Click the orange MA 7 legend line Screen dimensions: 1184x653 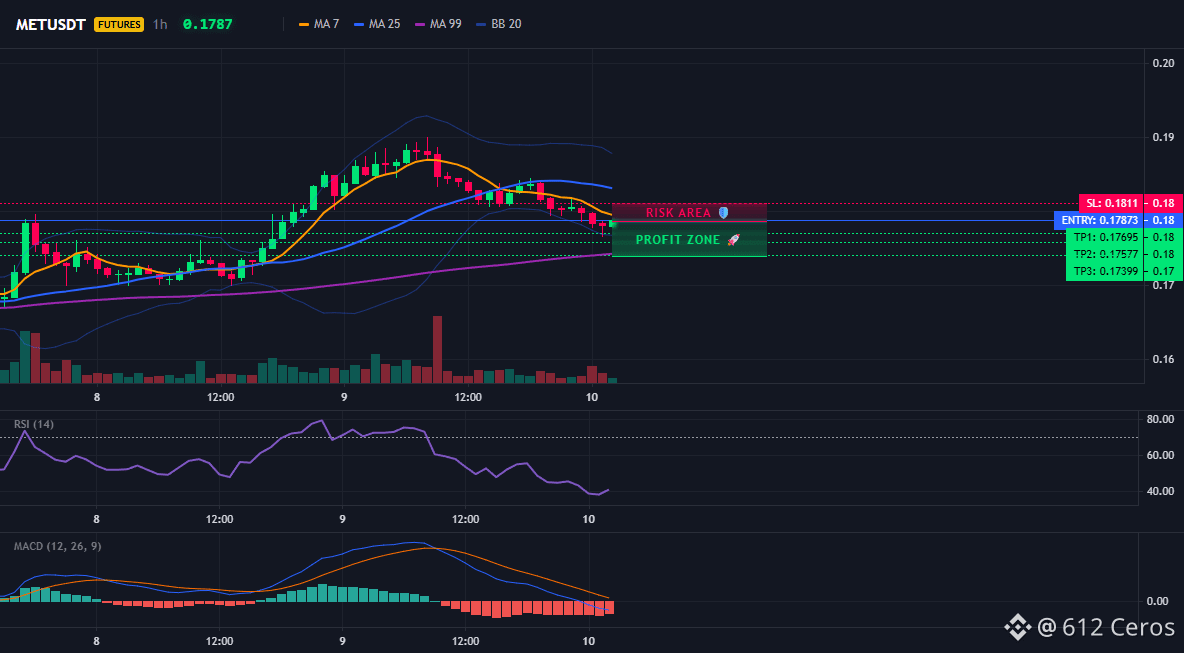[x=305, y=24]
